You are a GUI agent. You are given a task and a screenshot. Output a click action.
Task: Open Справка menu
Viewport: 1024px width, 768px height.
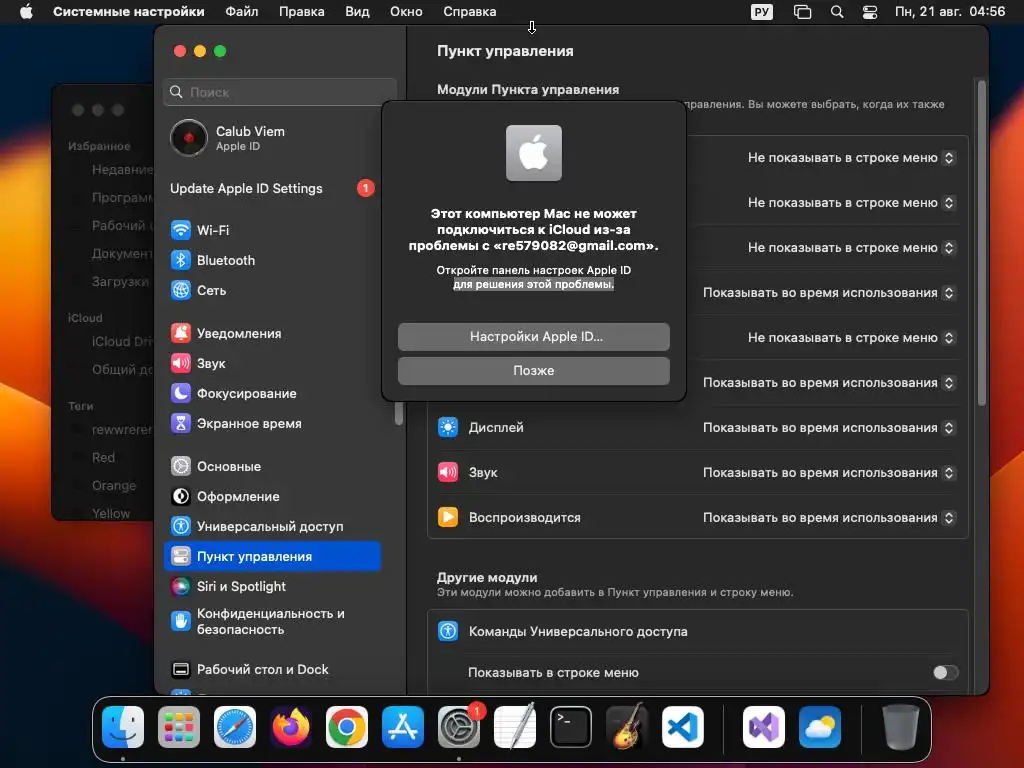click(470, 12)
